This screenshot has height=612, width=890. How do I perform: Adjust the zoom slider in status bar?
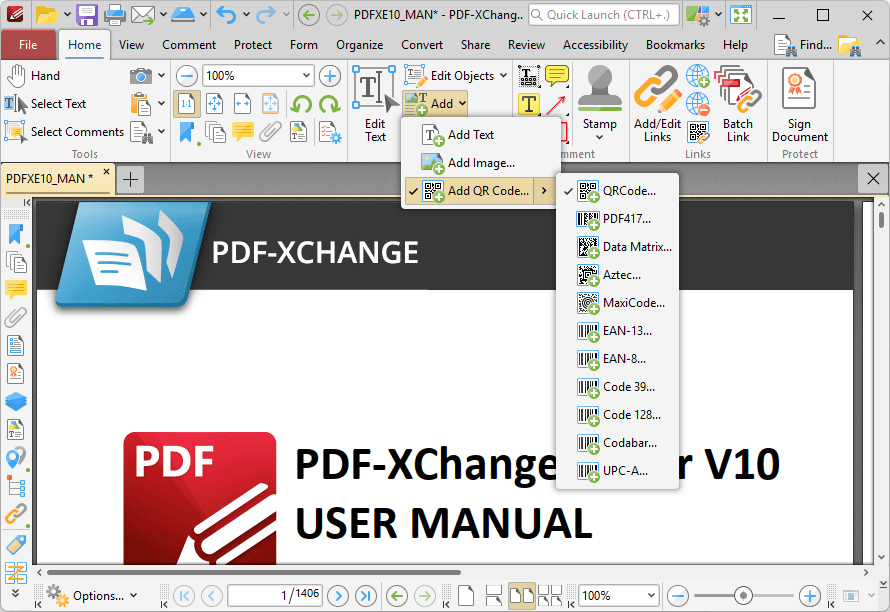pyautogui.click(x=743, y=596)
